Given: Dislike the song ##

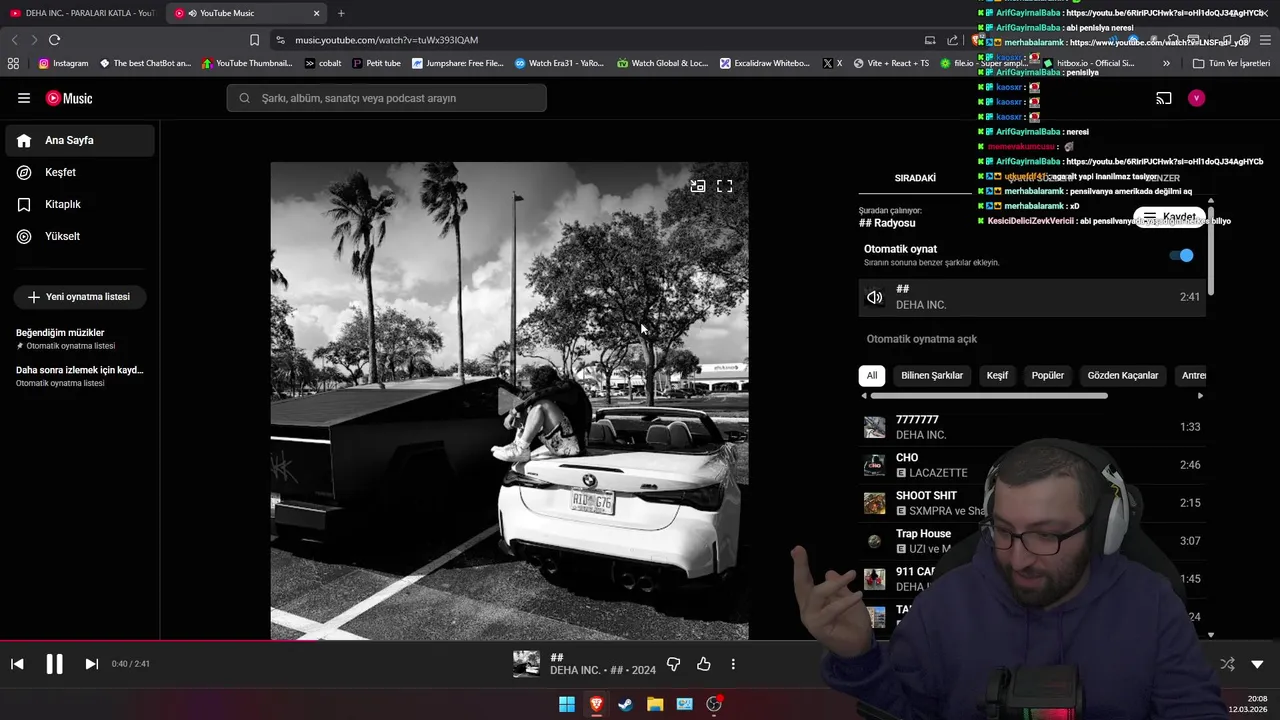Looking at the screenshot, I should (673, 664).
